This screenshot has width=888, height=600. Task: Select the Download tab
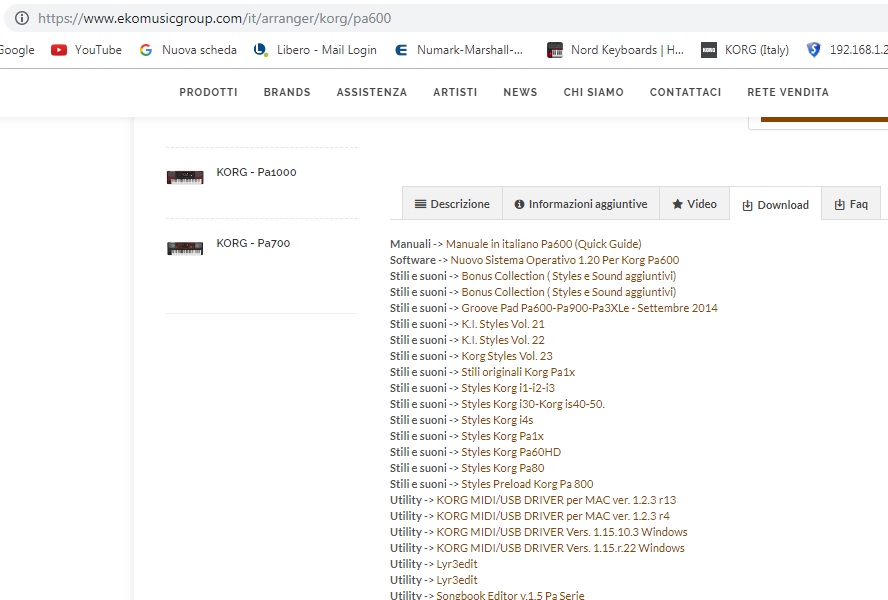(775, 205)
